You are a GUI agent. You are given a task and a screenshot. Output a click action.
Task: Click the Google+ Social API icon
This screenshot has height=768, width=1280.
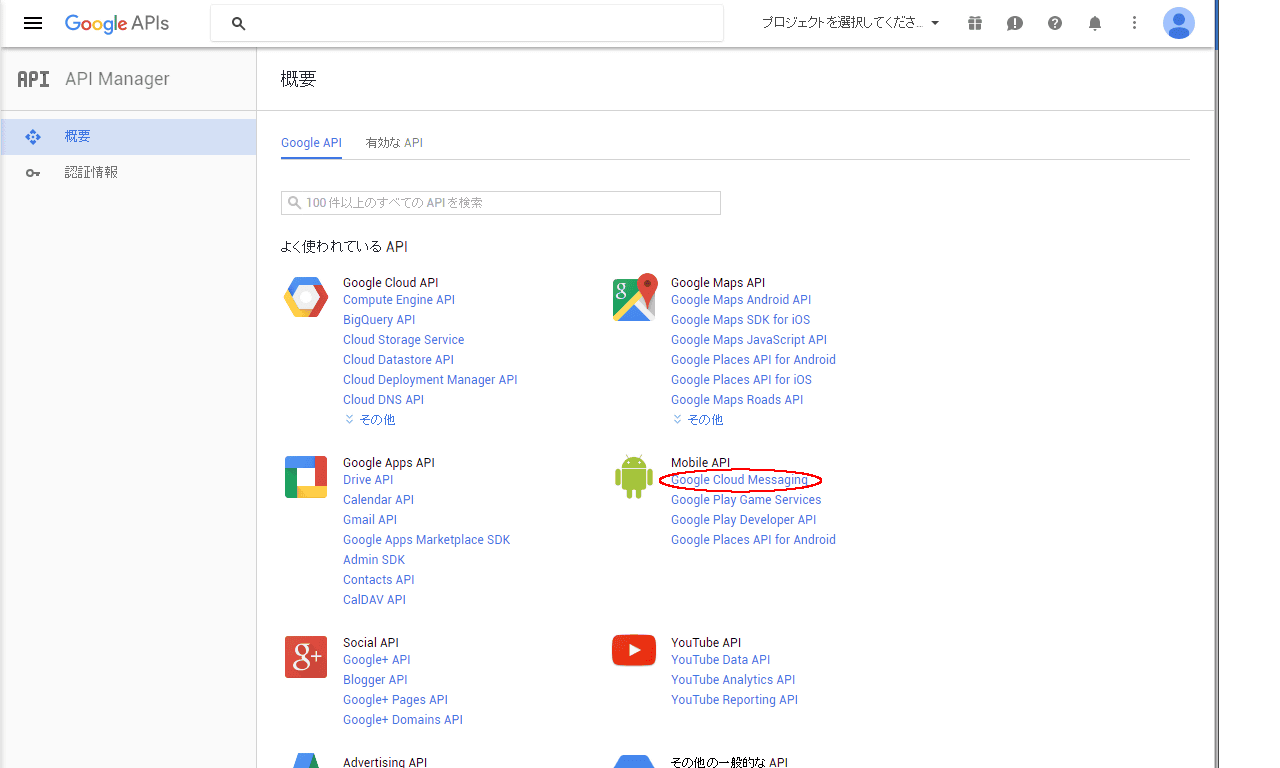[x=306, y=657]
